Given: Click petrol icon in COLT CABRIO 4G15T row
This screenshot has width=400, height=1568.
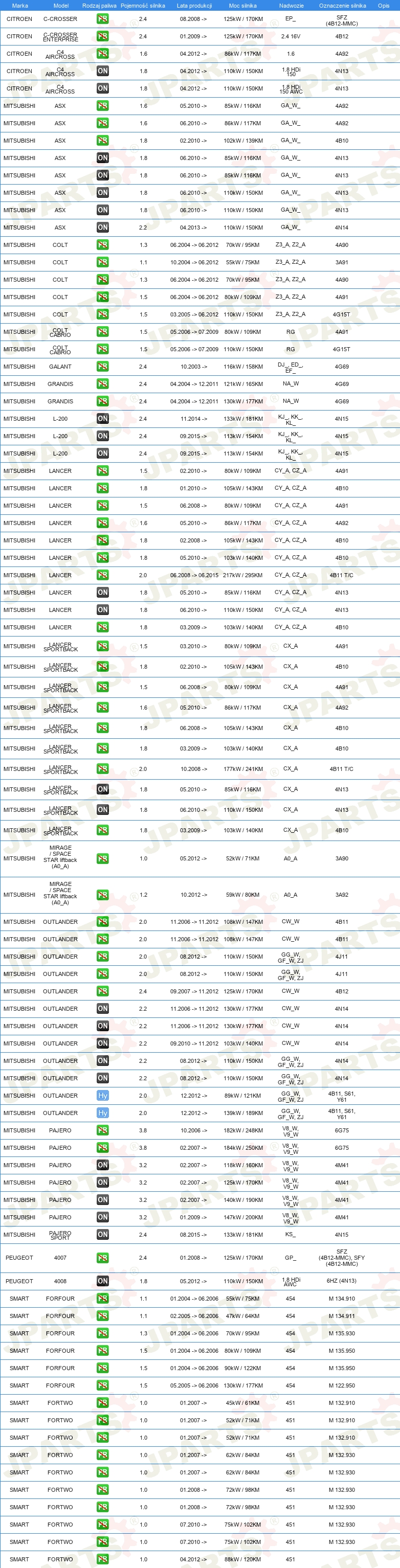Looking at the screenshot, I should click(102, 349).
